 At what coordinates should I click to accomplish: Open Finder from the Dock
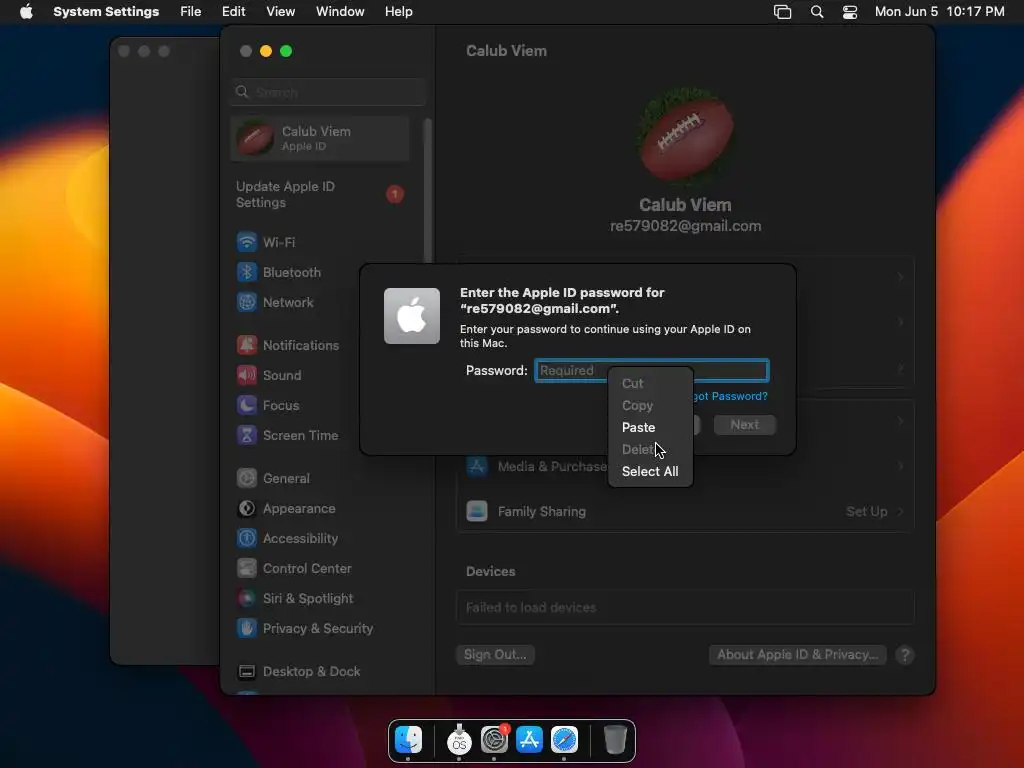409,741
